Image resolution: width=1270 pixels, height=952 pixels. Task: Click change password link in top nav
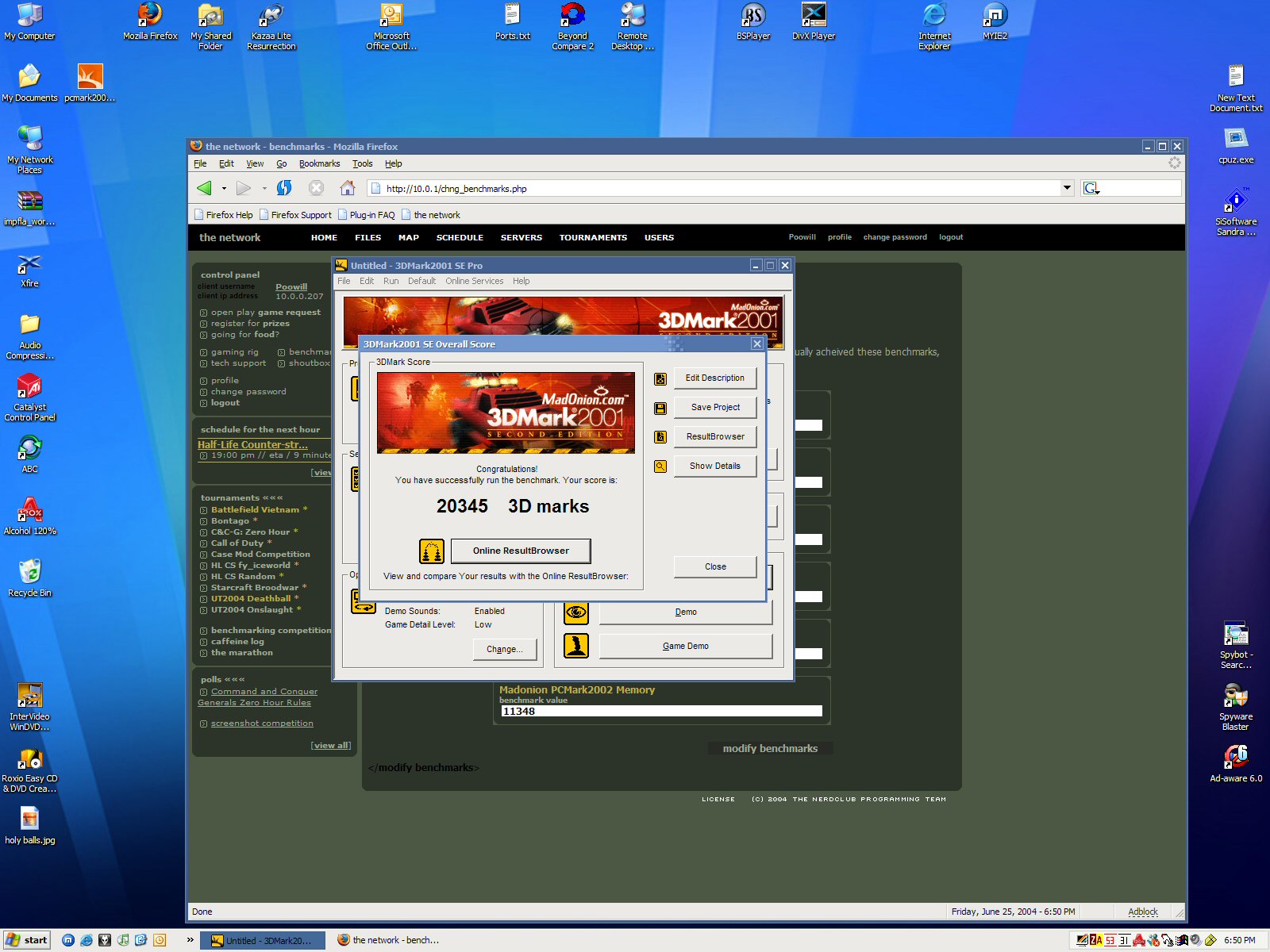coord(895,237)
